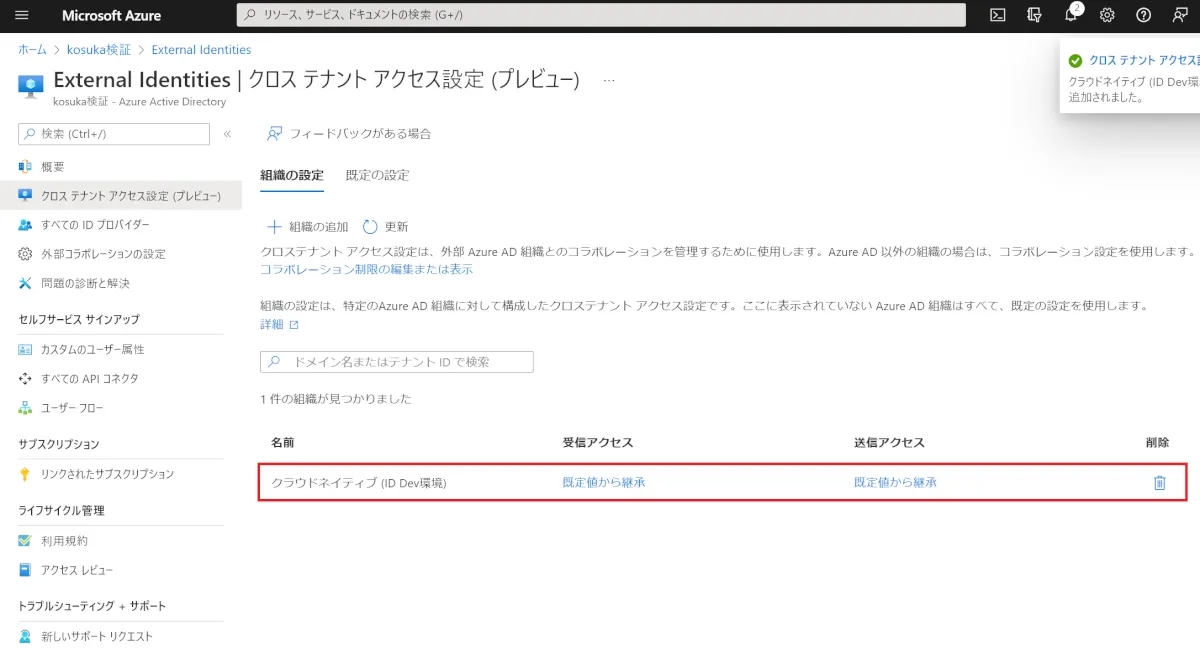Click the Microsoft Azure logo text
The width and height of the screenshot is (1200, 654).
coord(111,16)
